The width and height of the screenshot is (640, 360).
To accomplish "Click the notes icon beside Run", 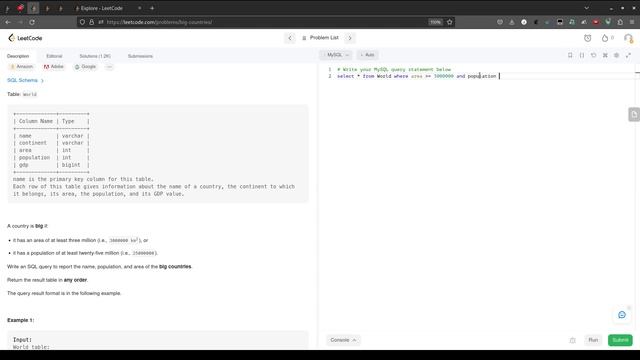I will 573,340.
